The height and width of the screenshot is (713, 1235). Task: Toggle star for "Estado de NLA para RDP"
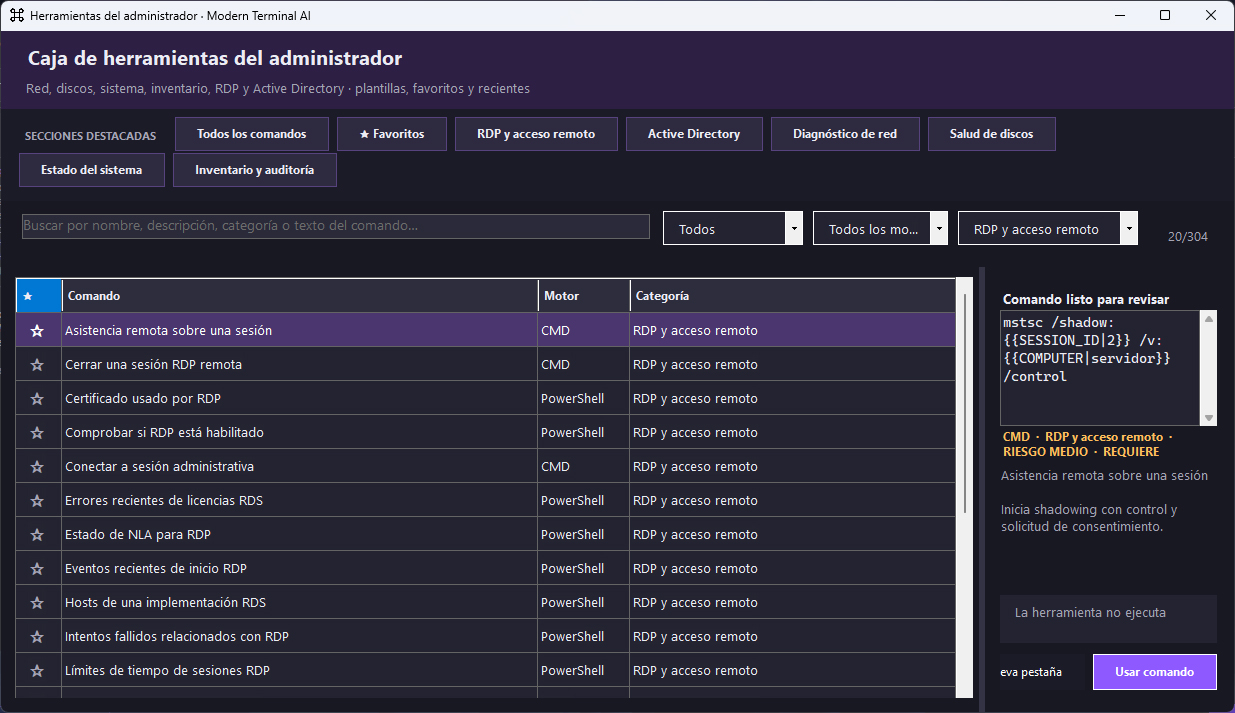tap(38, 534)
